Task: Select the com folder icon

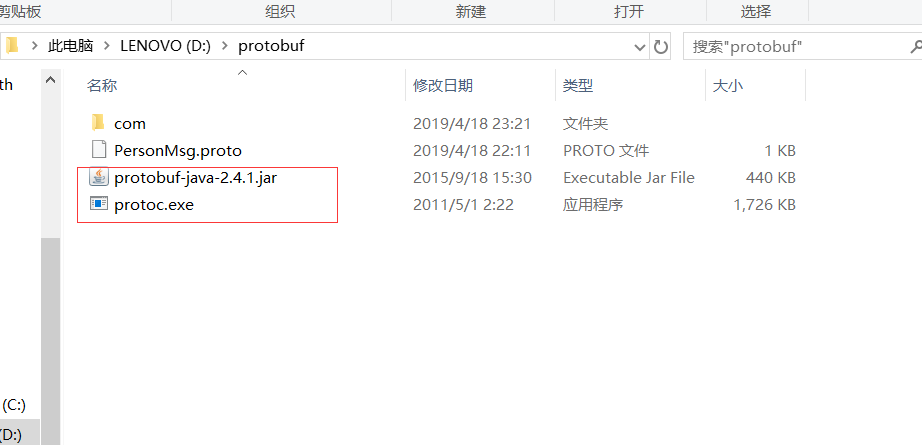Action: 98,123
